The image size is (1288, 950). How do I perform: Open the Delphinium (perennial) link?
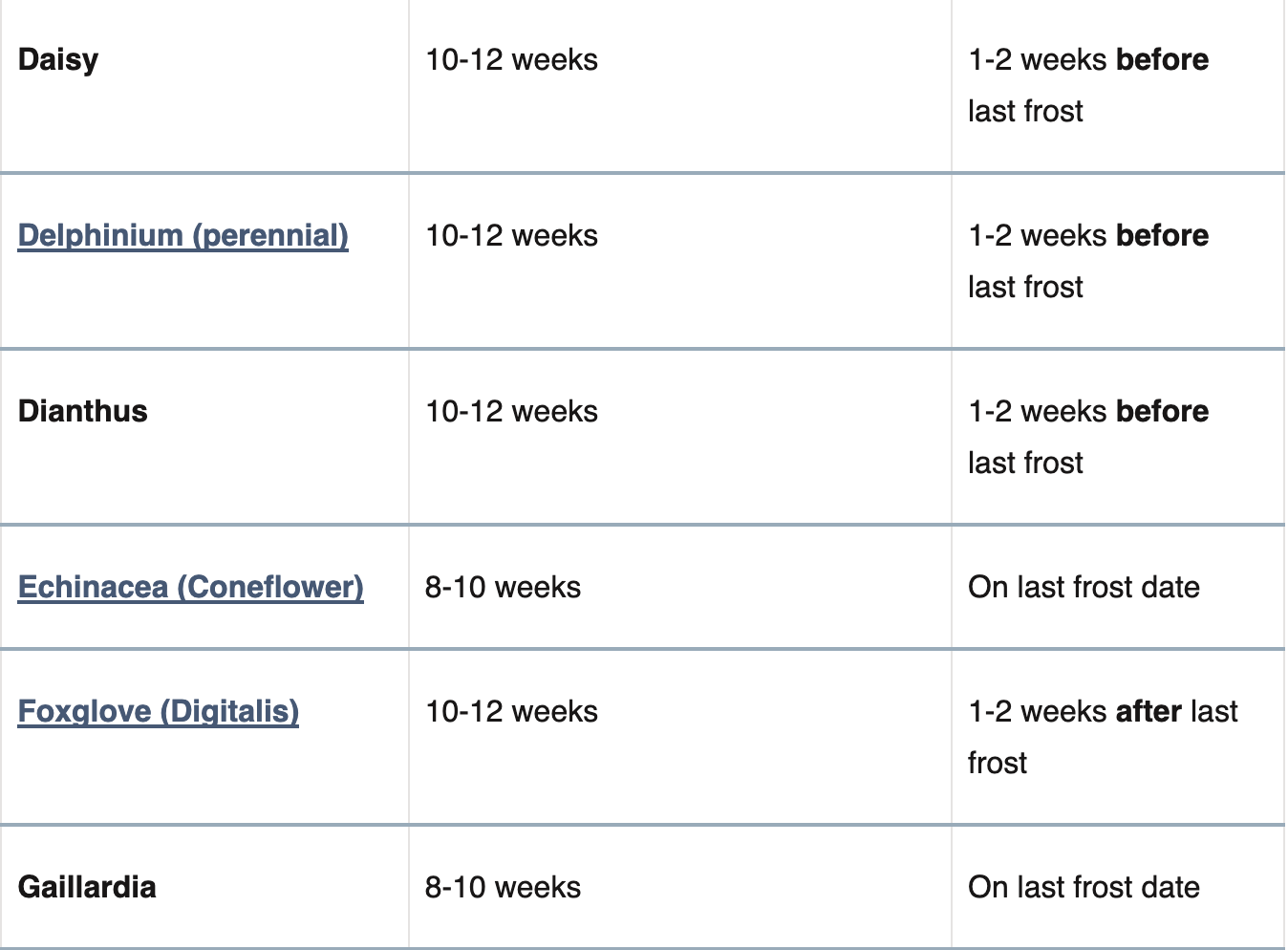[182, 235]
